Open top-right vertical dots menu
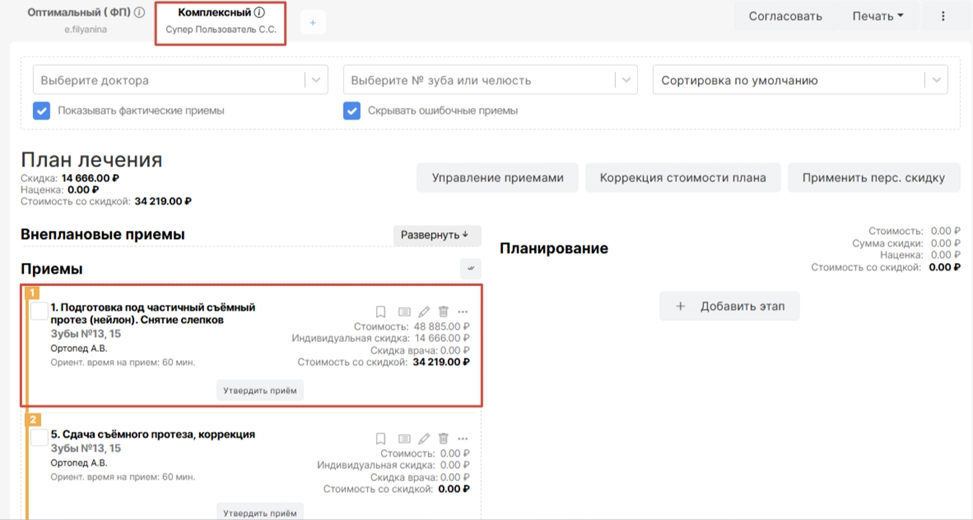Screen dimensions: 973x520 point(943,16)
